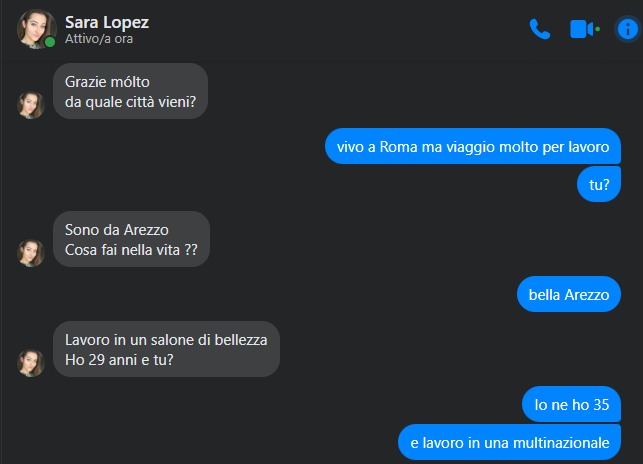
Task: Select the 'Lavoro in un salone di bellezza' line
Action: [166, 339]
